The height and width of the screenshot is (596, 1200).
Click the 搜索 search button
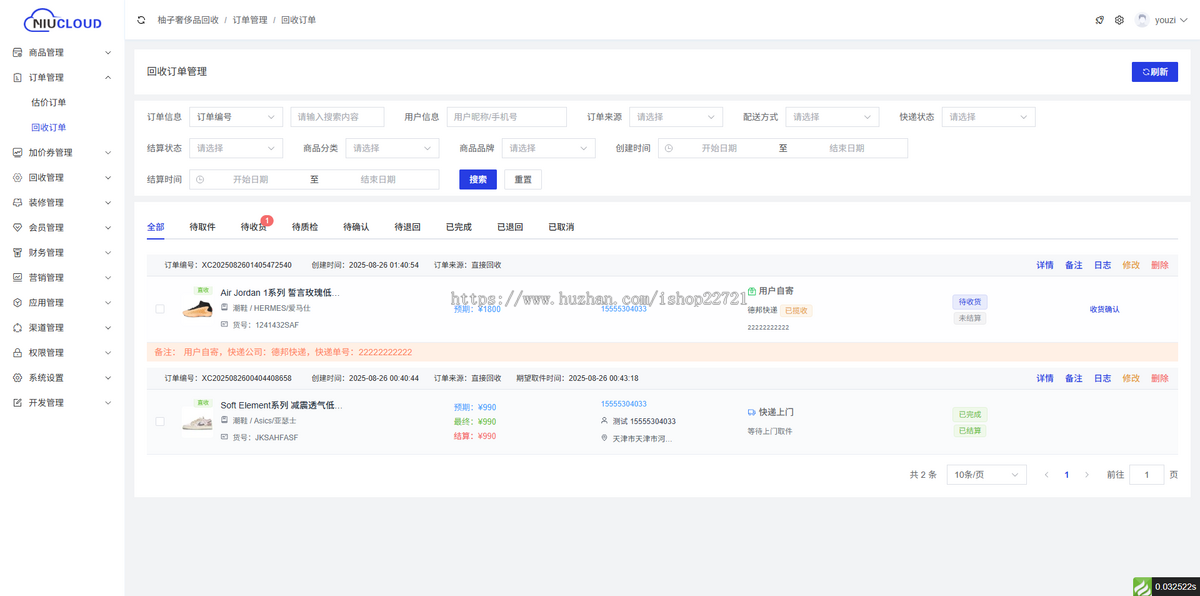[477, 179]
